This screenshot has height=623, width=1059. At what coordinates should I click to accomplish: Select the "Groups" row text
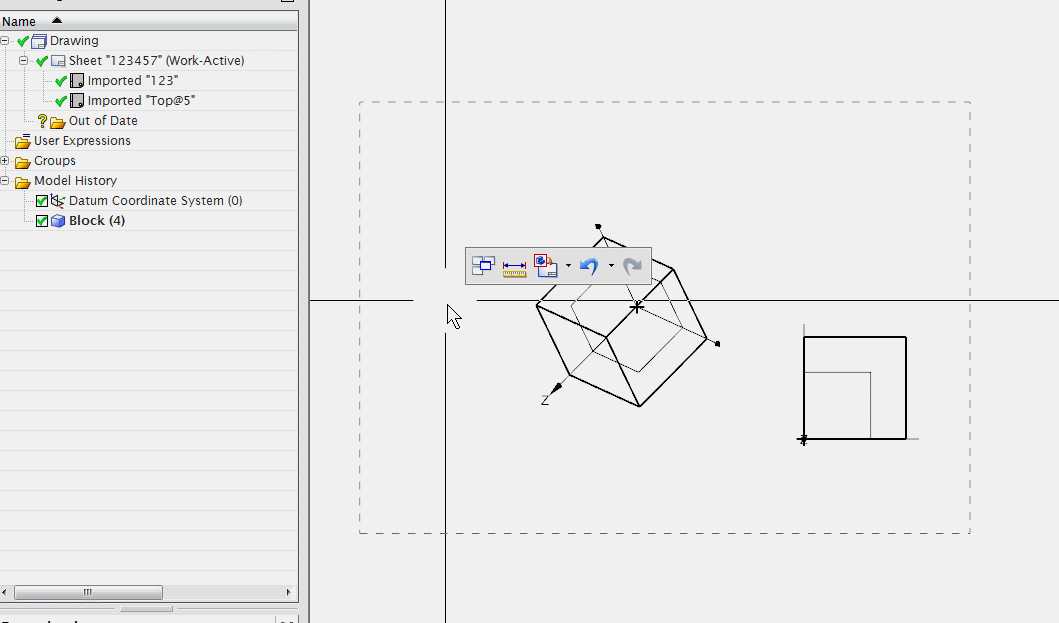tap(55, 161)
